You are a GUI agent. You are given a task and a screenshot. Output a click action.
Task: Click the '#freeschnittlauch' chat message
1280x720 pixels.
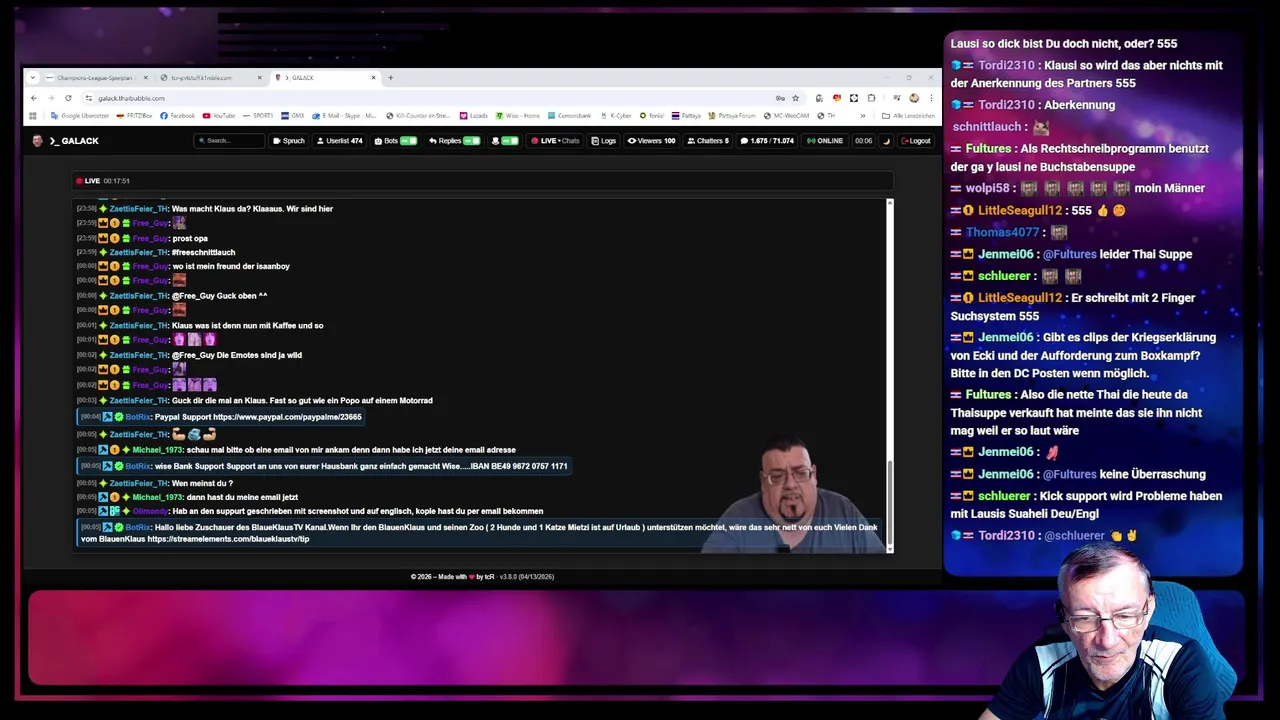pyautogui.click(x=203, y=253)
